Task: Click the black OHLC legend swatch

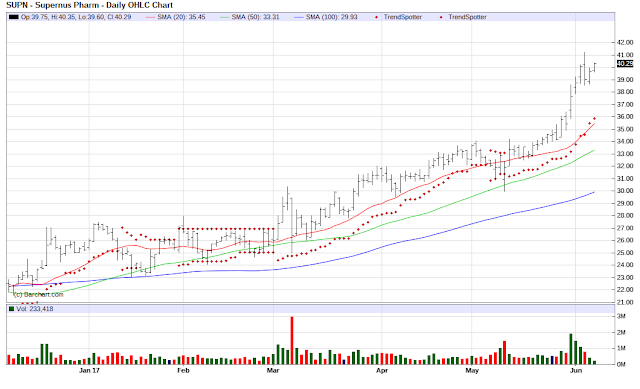Action: [x=13, y=17]
